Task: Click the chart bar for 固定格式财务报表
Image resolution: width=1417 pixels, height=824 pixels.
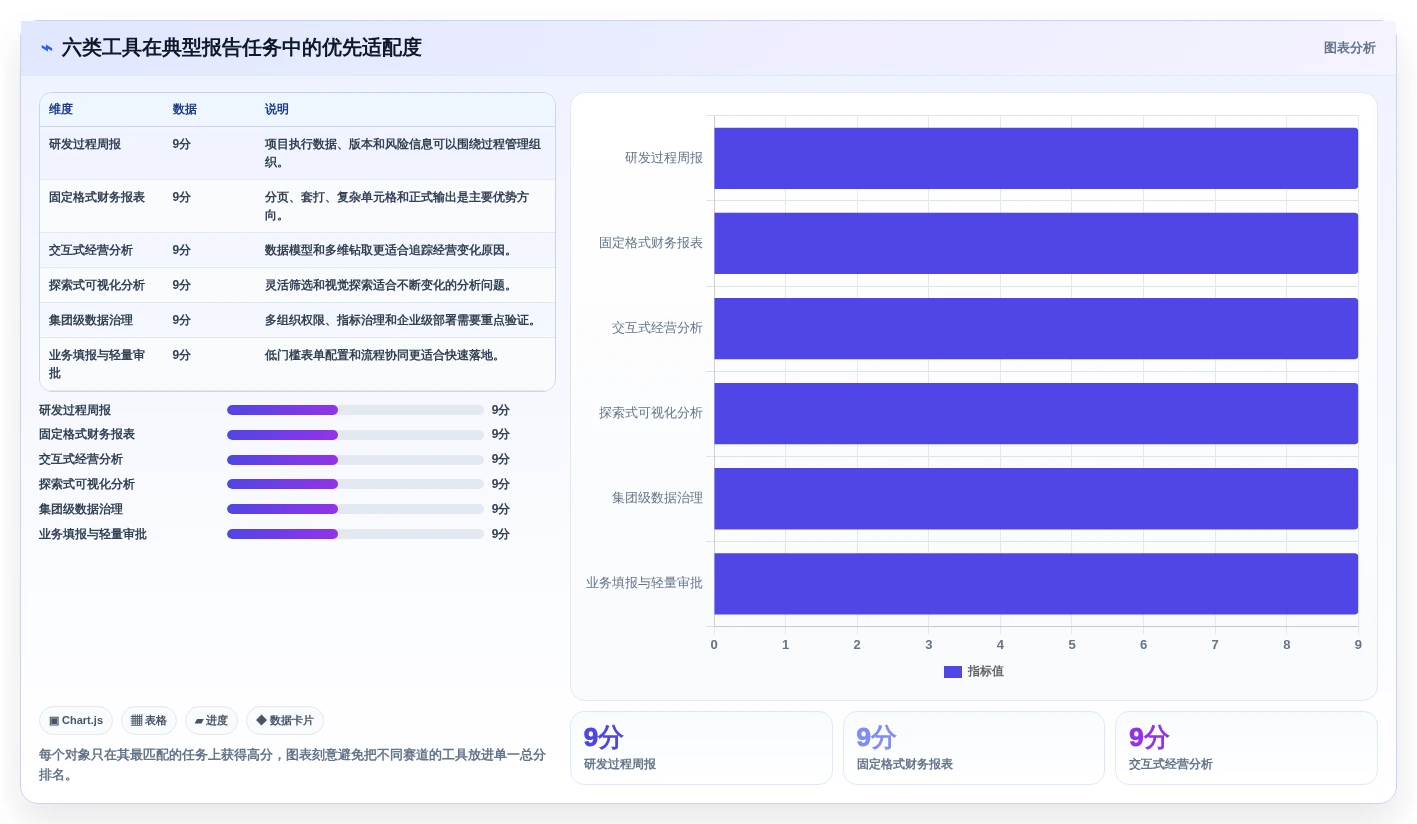Action: pyautogui.click(x=1036, y=243)
